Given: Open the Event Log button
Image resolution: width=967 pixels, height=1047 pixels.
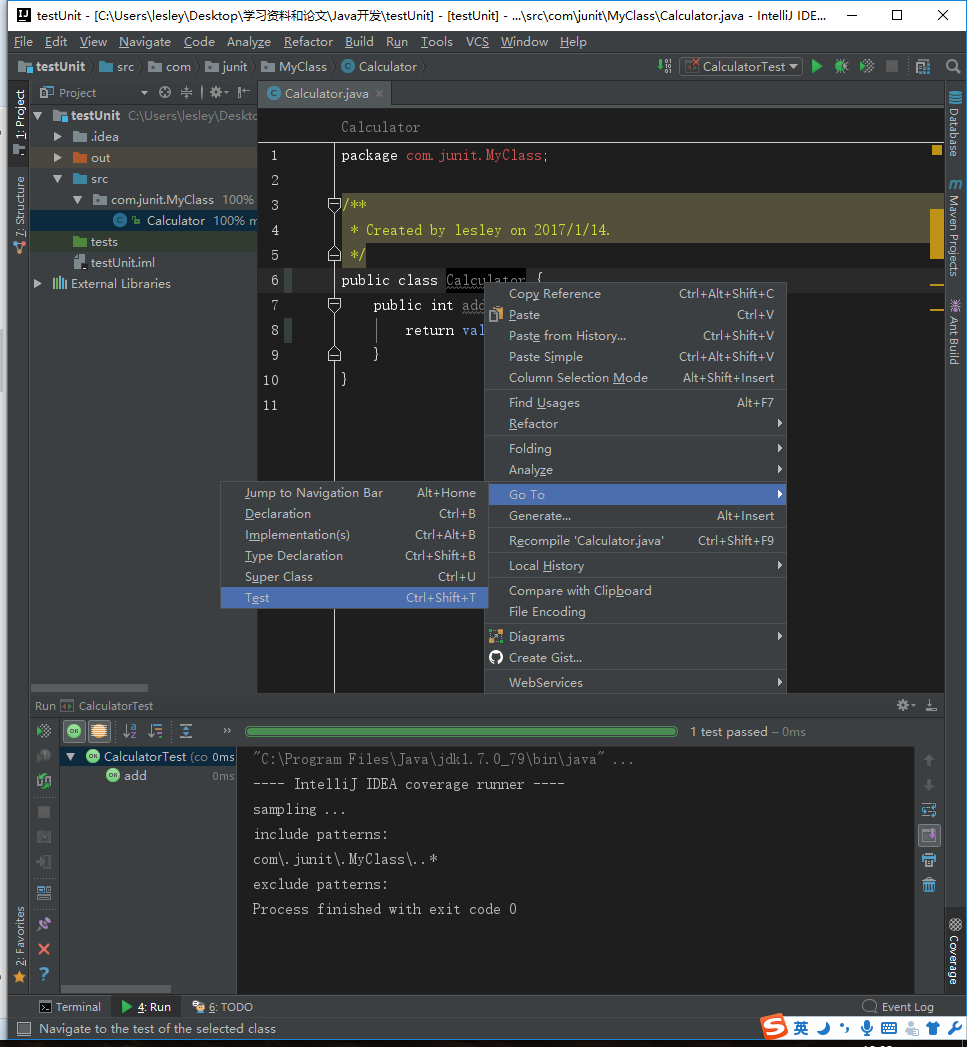Looking at the screenshot, I should 898,1007.
